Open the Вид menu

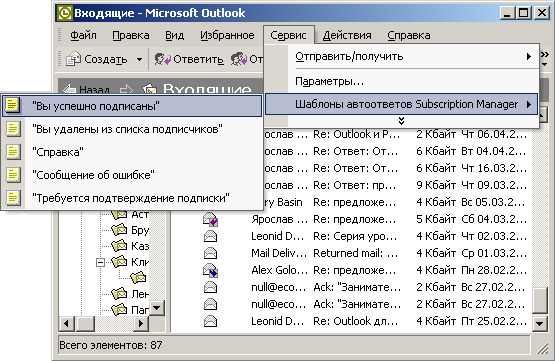coord(174,35)
